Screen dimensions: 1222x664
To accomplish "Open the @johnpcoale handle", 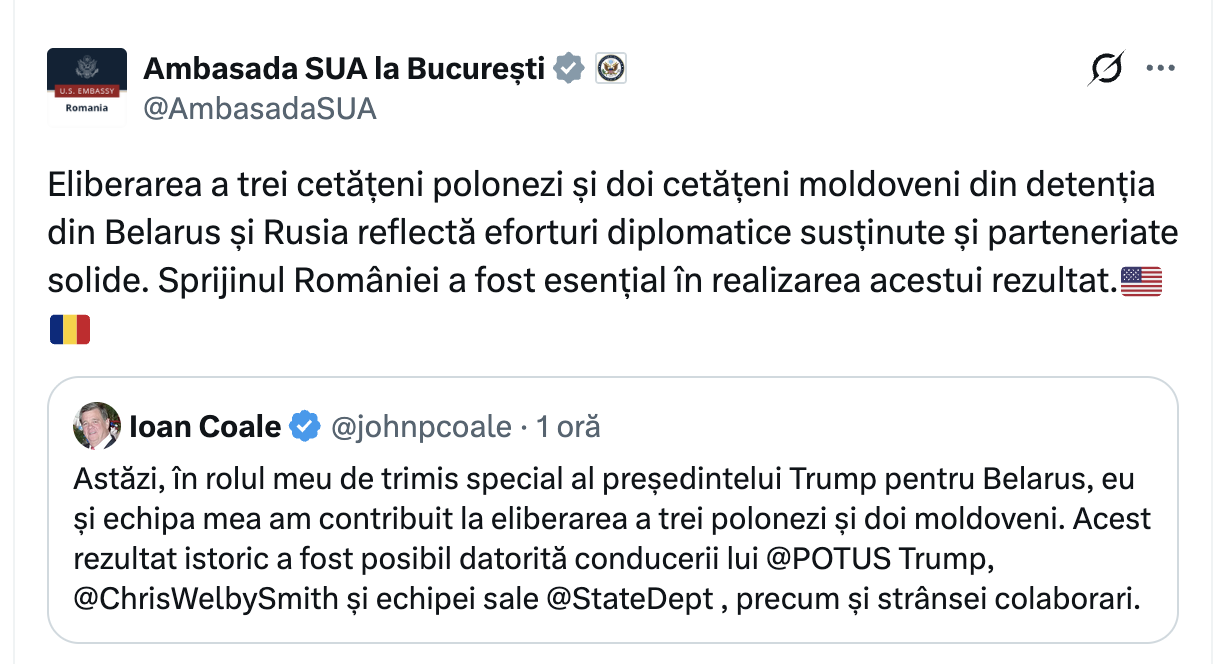I will pos(420,427).
